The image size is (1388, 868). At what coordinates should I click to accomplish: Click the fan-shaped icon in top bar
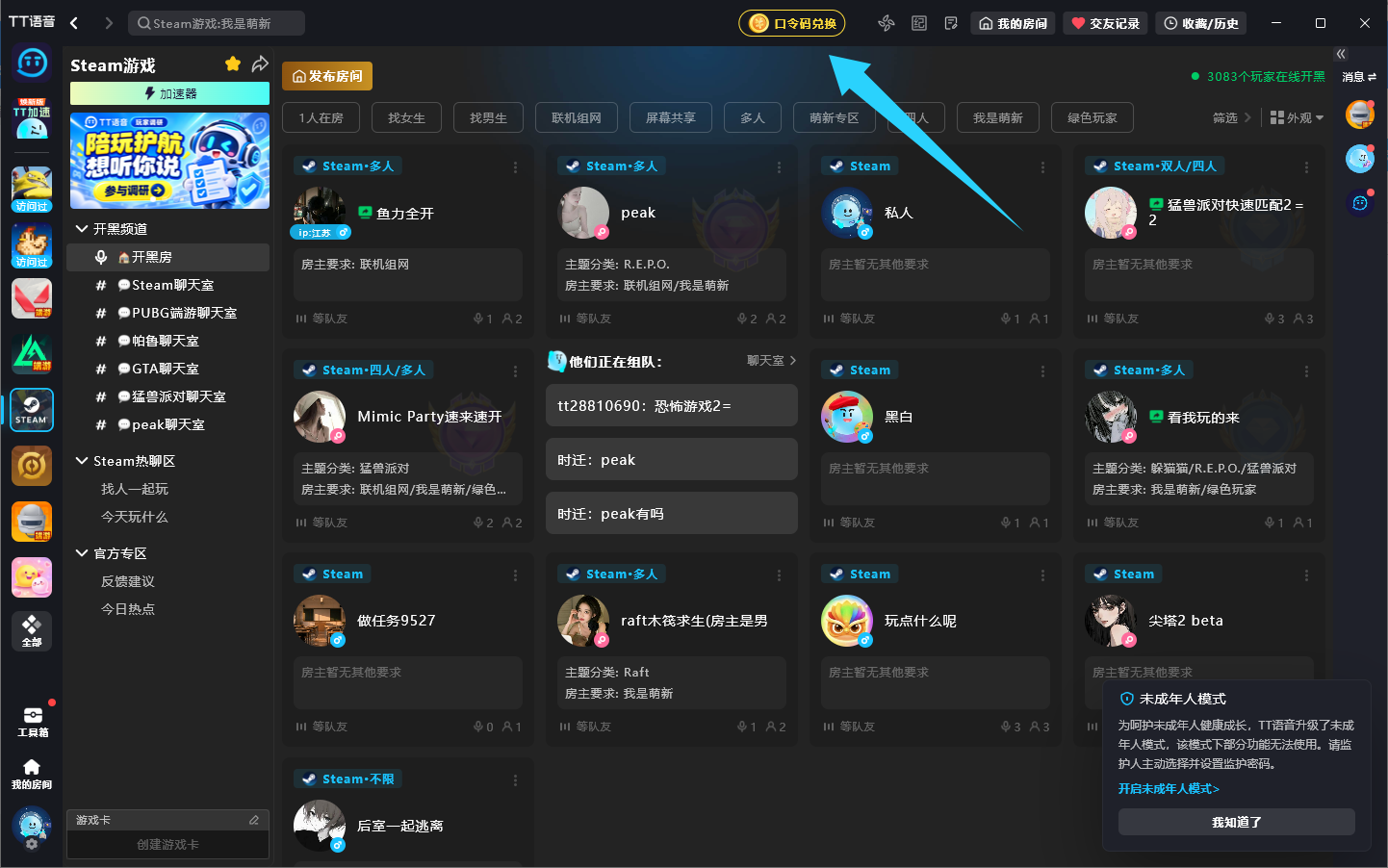pos(887,23)
